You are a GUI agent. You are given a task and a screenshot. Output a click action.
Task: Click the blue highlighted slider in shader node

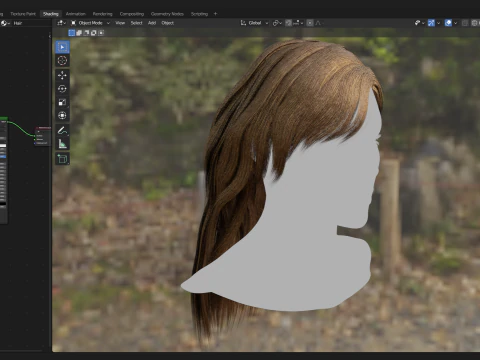pos(3,157)
